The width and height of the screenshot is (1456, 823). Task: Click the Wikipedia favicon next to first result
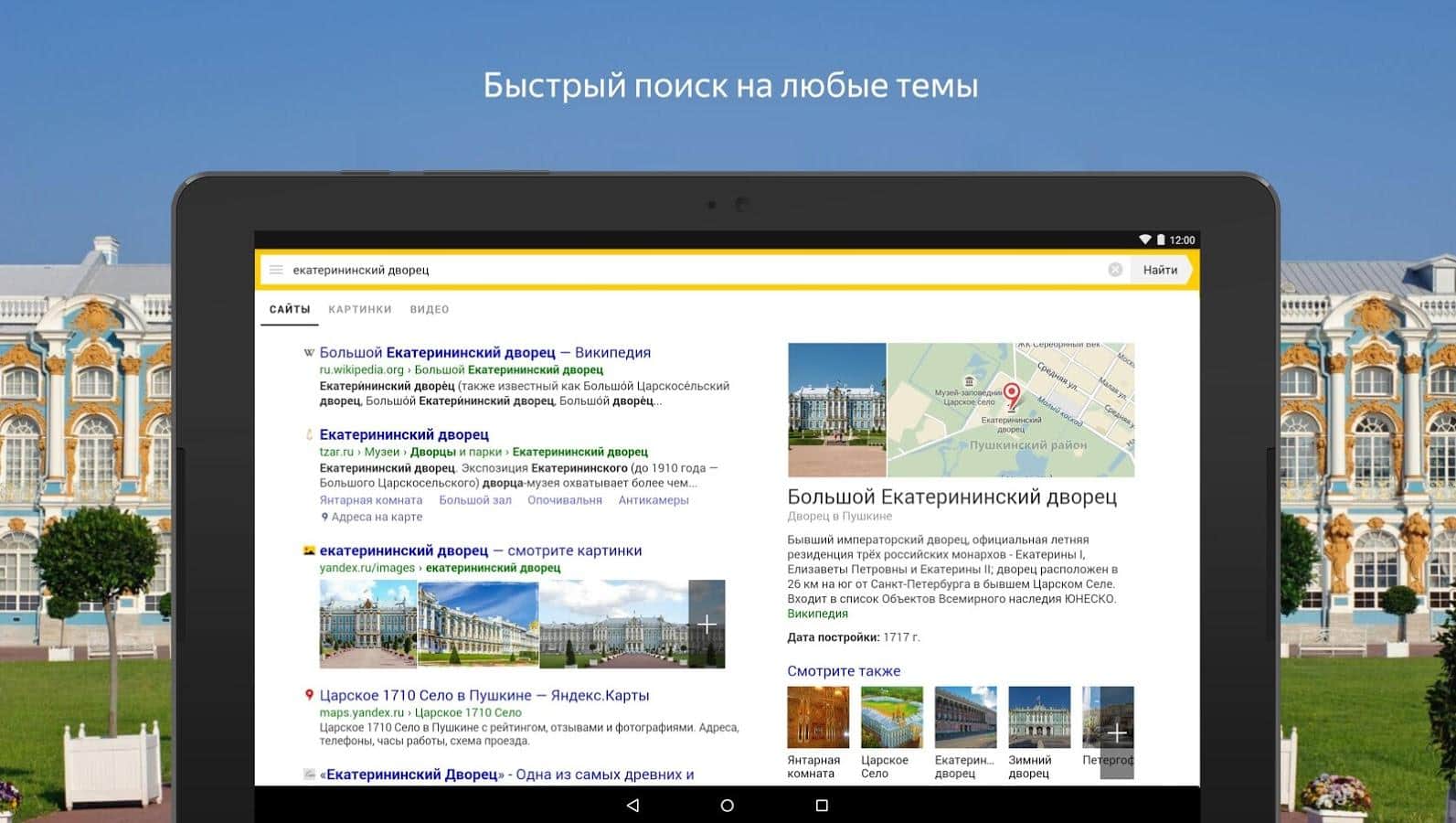click(x=309, y=353)
